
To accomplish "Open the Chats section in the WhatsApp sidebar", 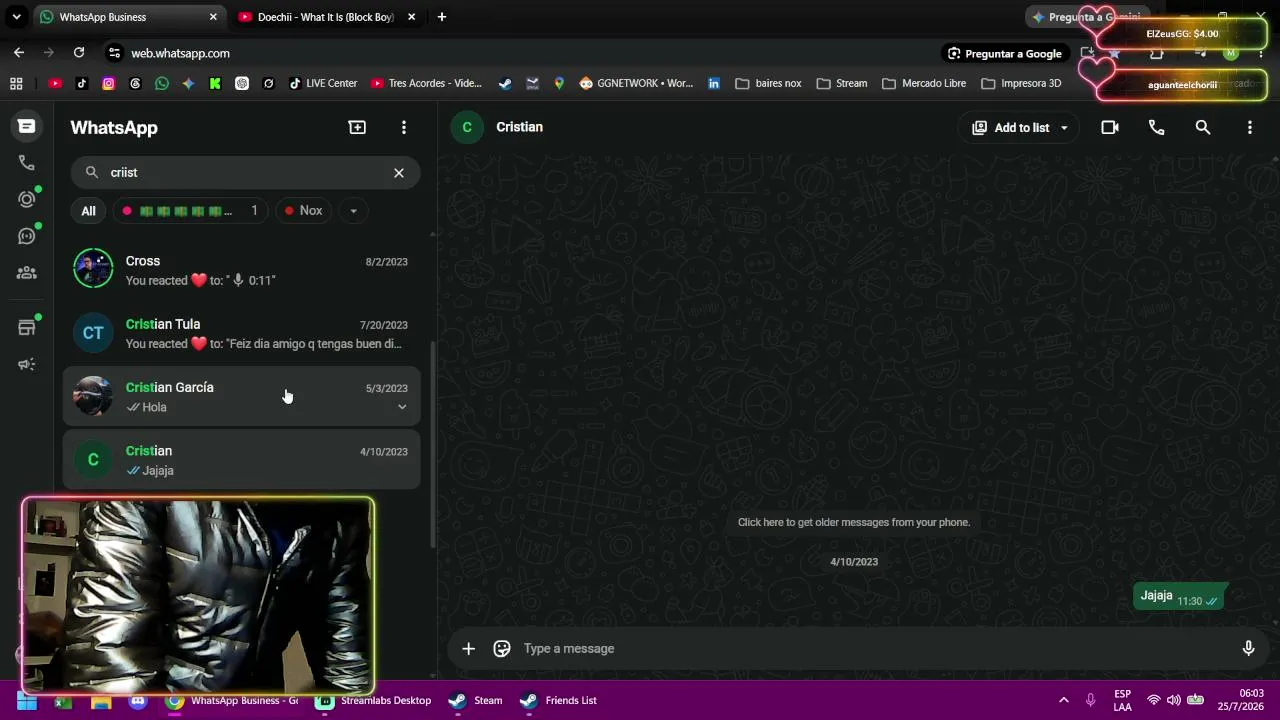I will coord(27,126).
